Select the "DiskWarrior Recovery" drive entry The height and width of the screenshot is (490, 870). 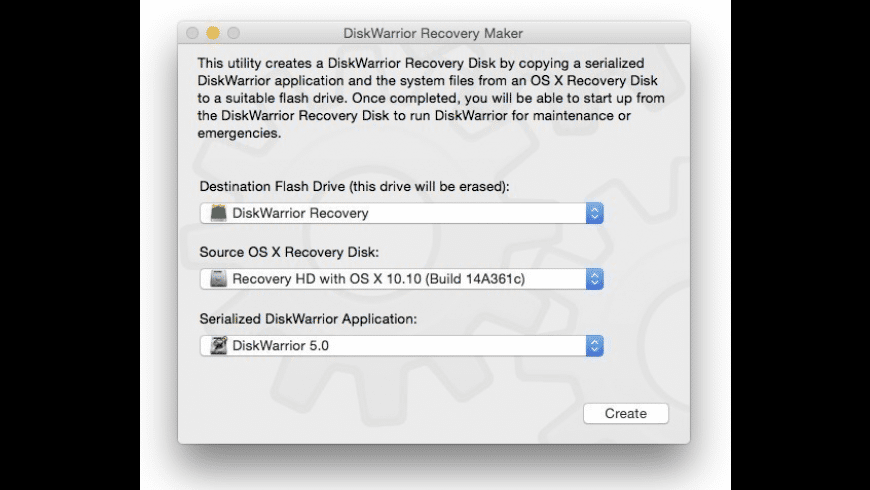point(300,213)
